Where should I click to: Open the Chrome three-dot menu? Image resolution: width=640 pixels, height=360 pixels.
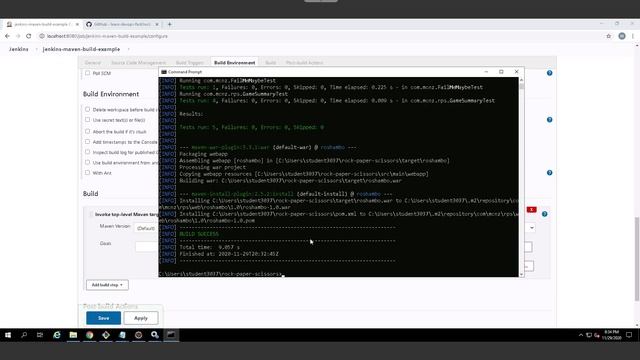coord(633,36)
